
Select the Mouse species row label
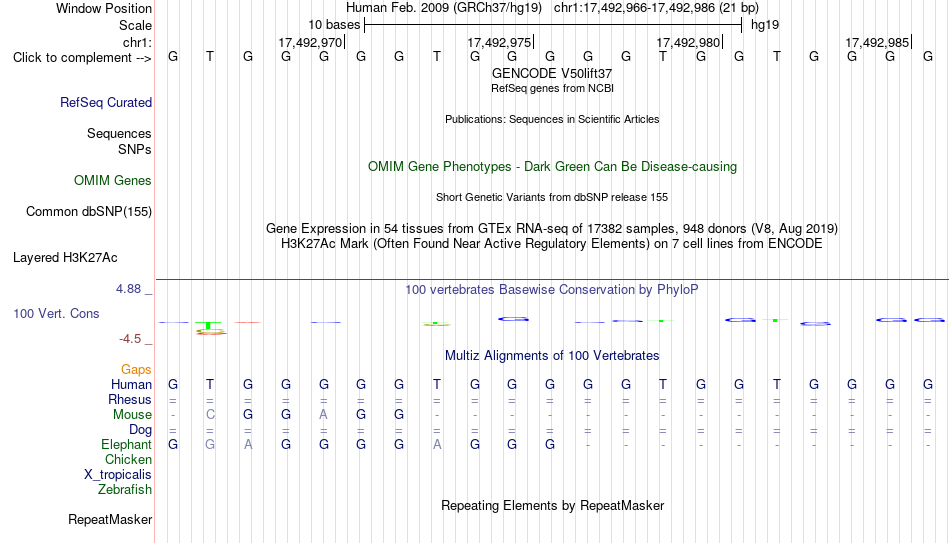pos(133,415)
